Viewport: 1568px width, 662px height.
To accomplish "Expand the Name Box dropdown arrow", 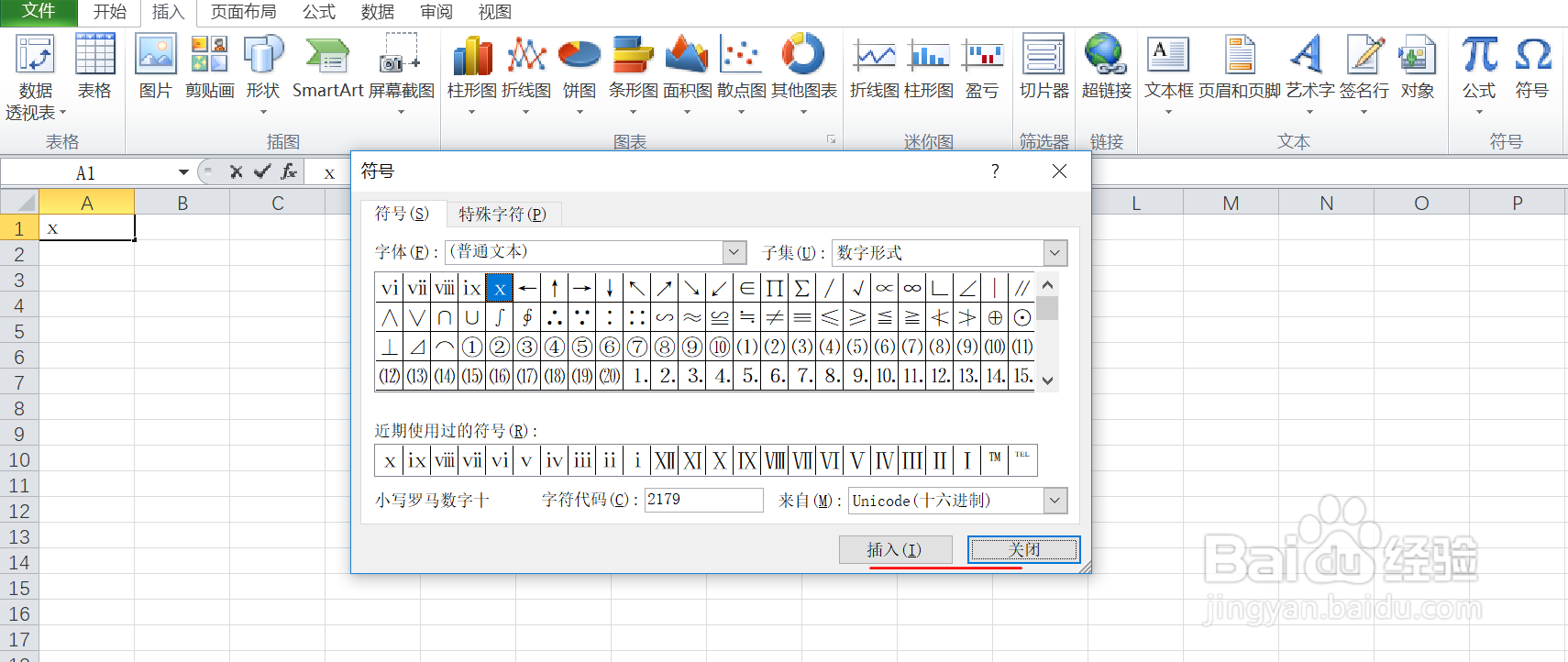I will [x=183, y=172].
